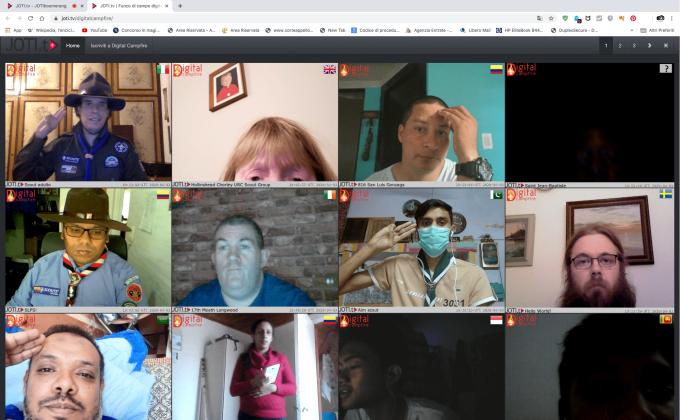Screen dimensions: 680x420
Task: Open the page translate icon in address bar
Action: 539,18
